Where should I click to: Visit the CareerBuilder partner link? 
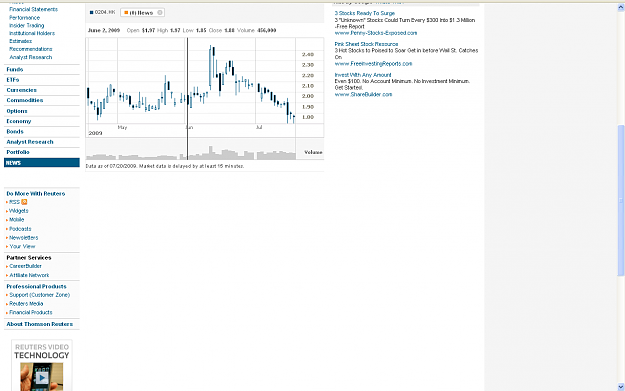click(26, 266)
